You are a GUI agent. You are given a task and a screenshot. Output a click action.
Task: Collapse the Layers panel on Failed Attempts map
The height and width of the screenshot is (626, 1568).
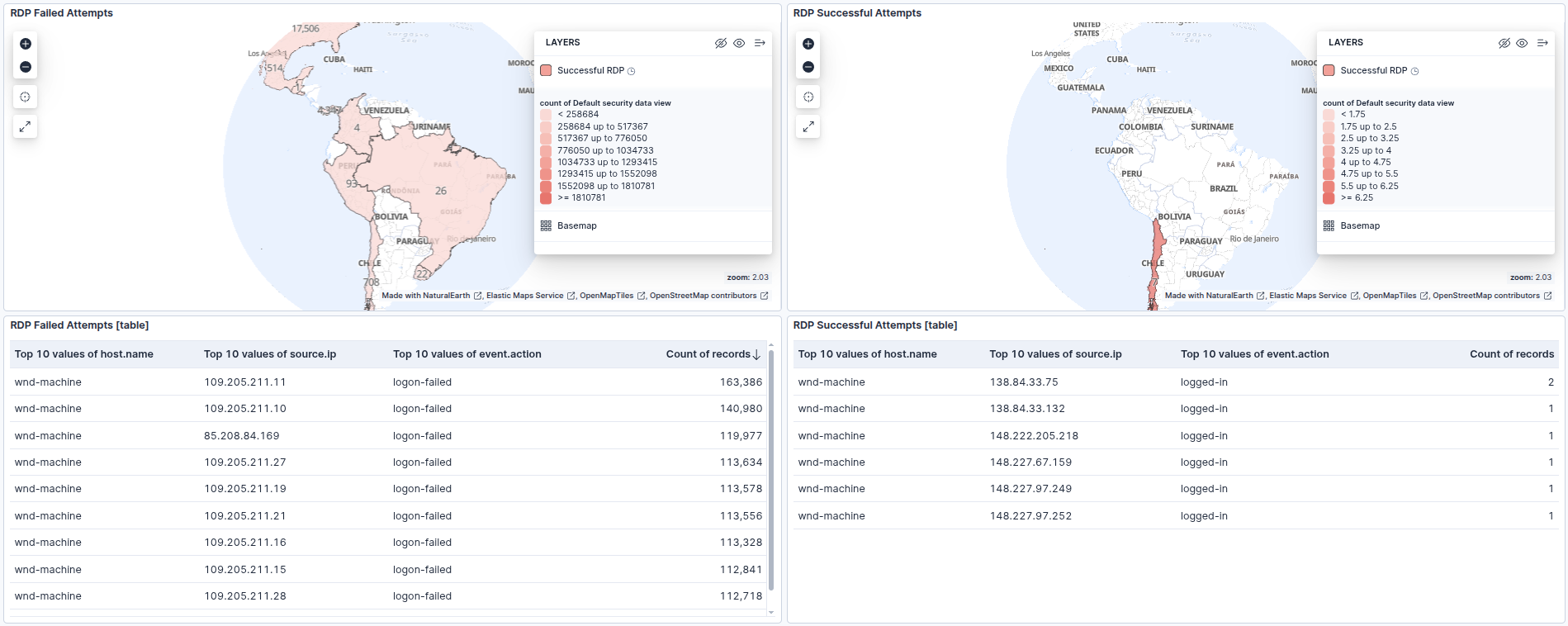(760, 43)
